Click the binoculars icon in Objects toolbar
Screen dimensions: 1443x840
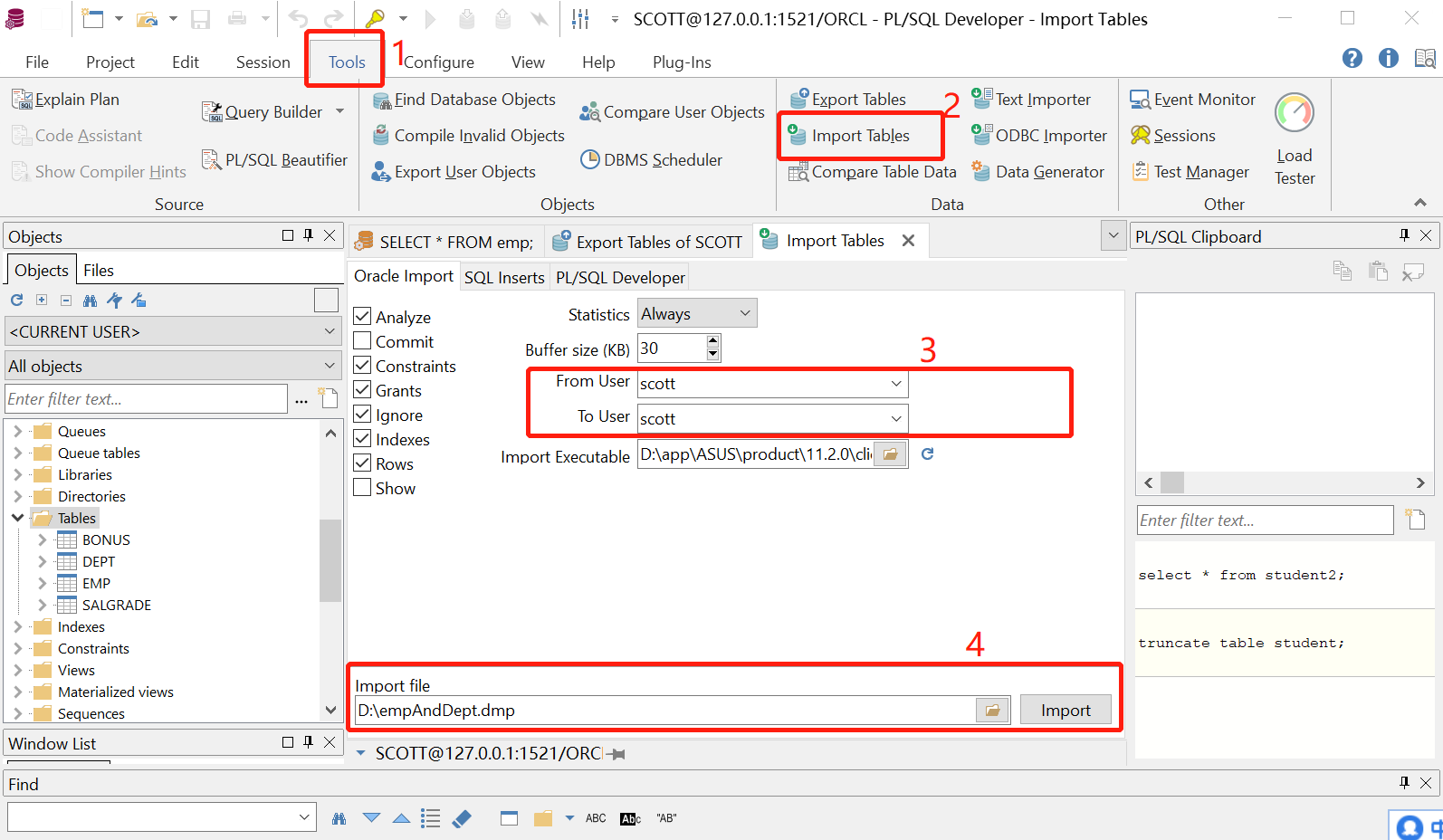pos(90,301)
